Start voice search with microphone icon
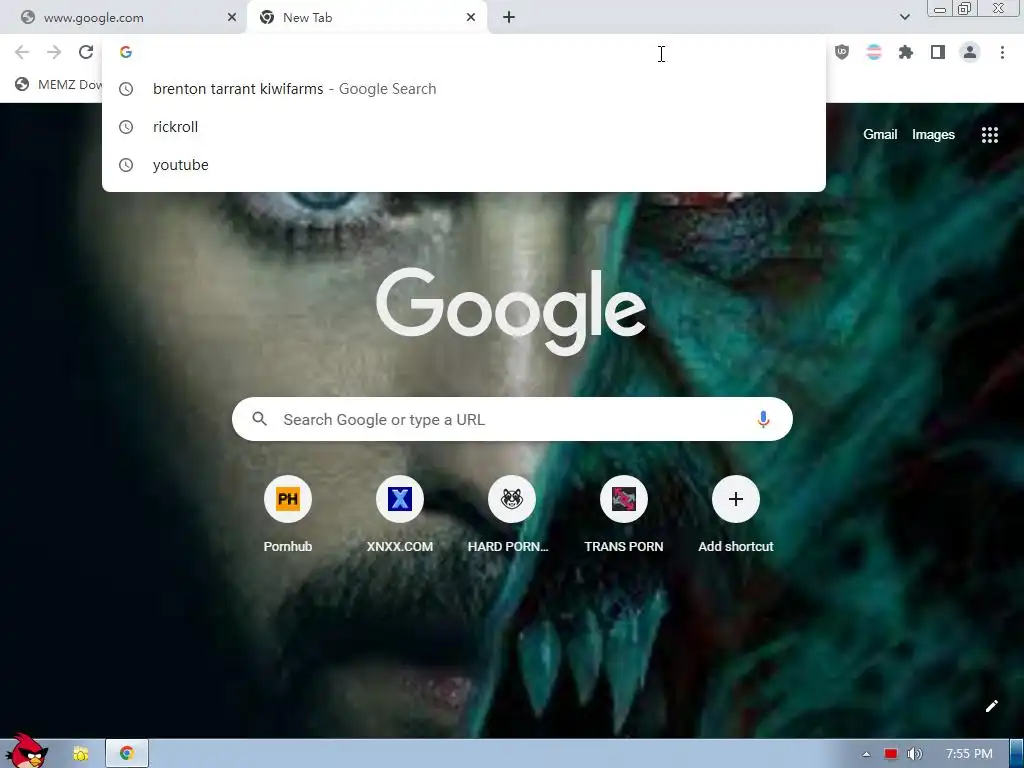Viewport: 1024px width, 768px height. point(763,419)
